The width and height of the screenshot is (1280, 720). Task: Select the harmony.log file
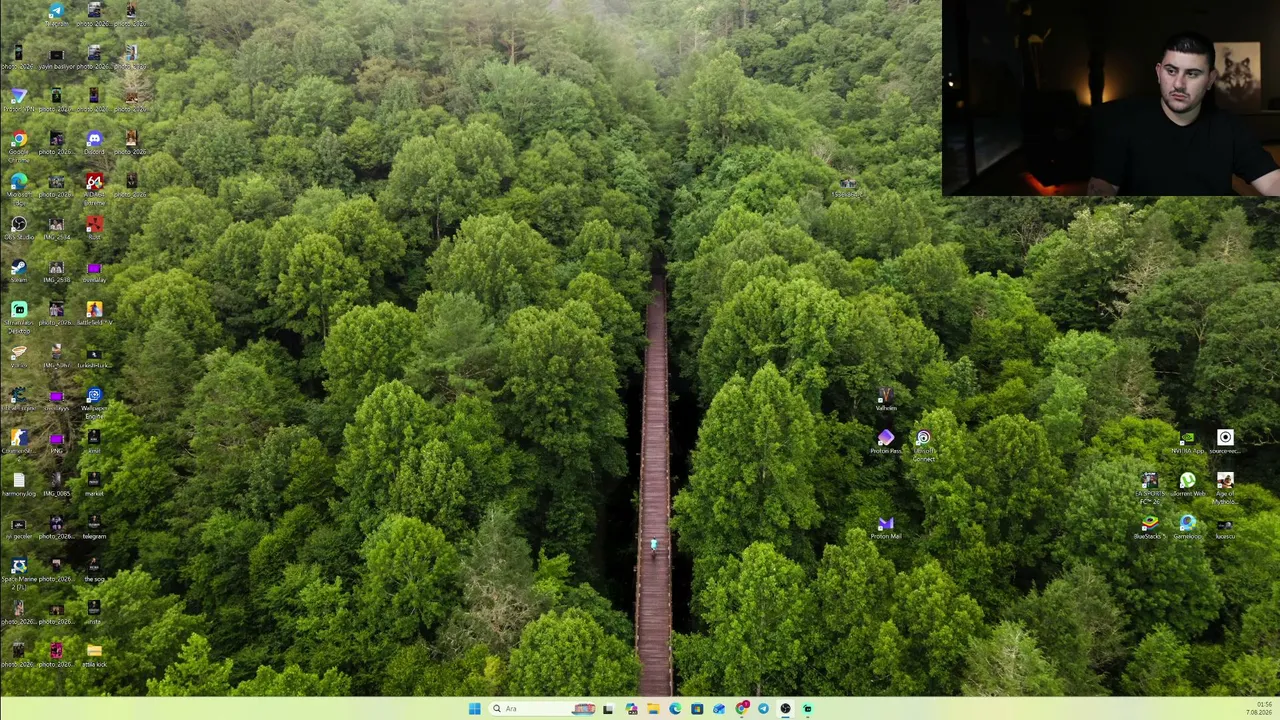[x=19, y=486]
